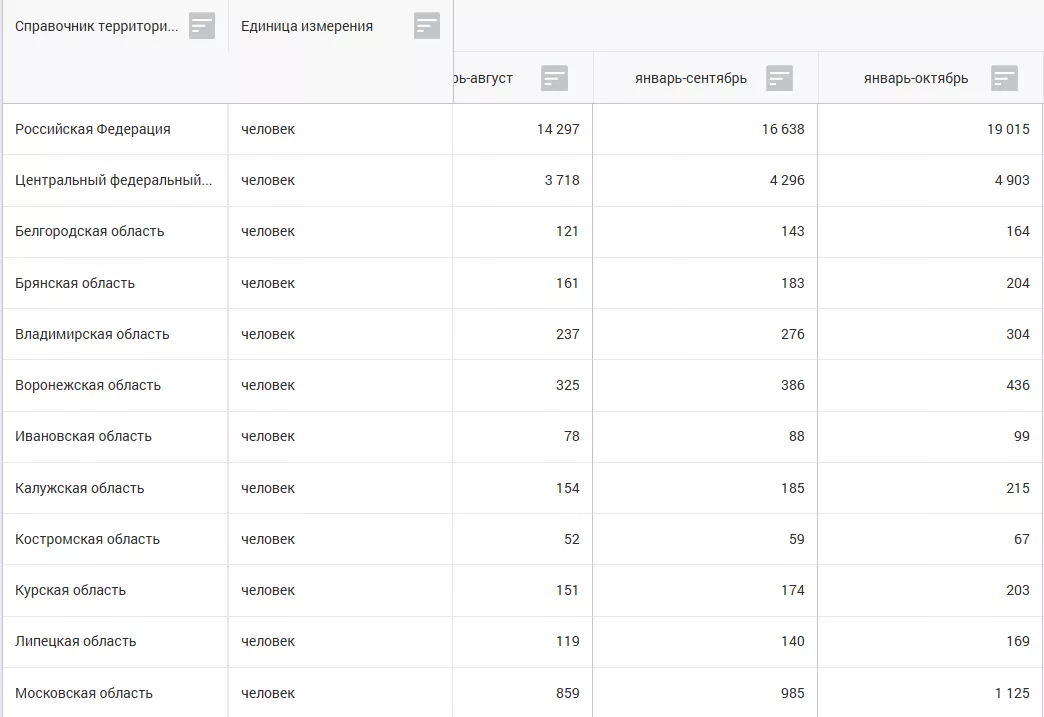Click Белгородская область row name
1044x717 pixels.
point(90,232)
